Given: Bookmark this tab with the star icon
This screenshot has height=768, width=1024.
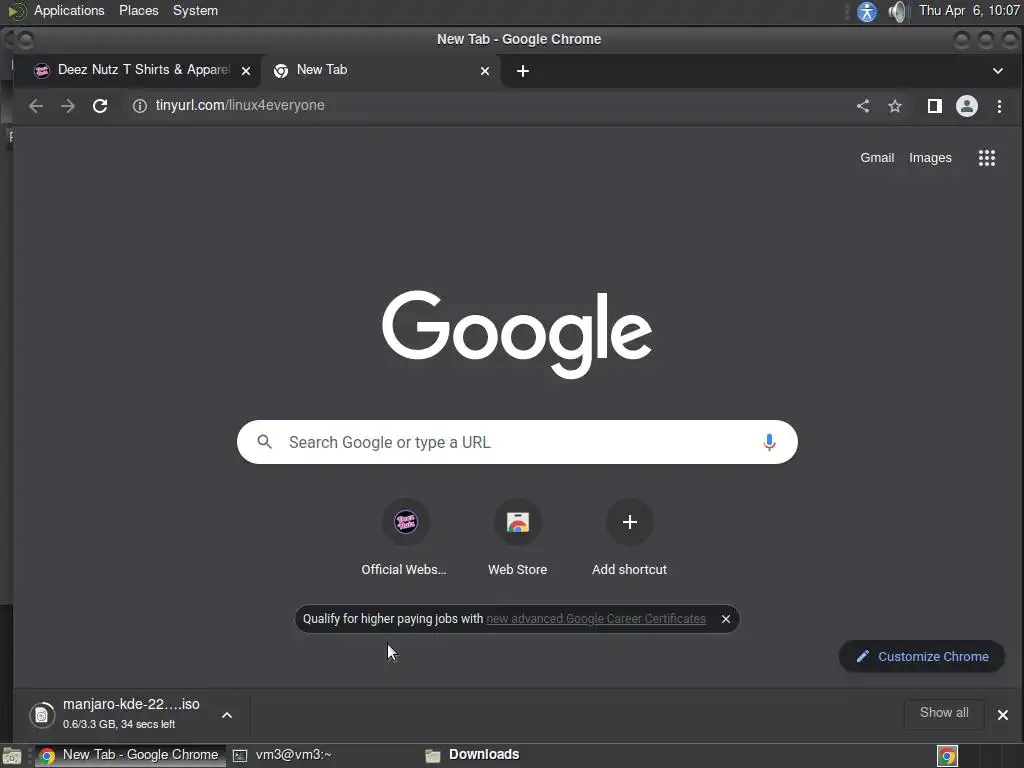Looking at the screenshot, I should point(895,106).
